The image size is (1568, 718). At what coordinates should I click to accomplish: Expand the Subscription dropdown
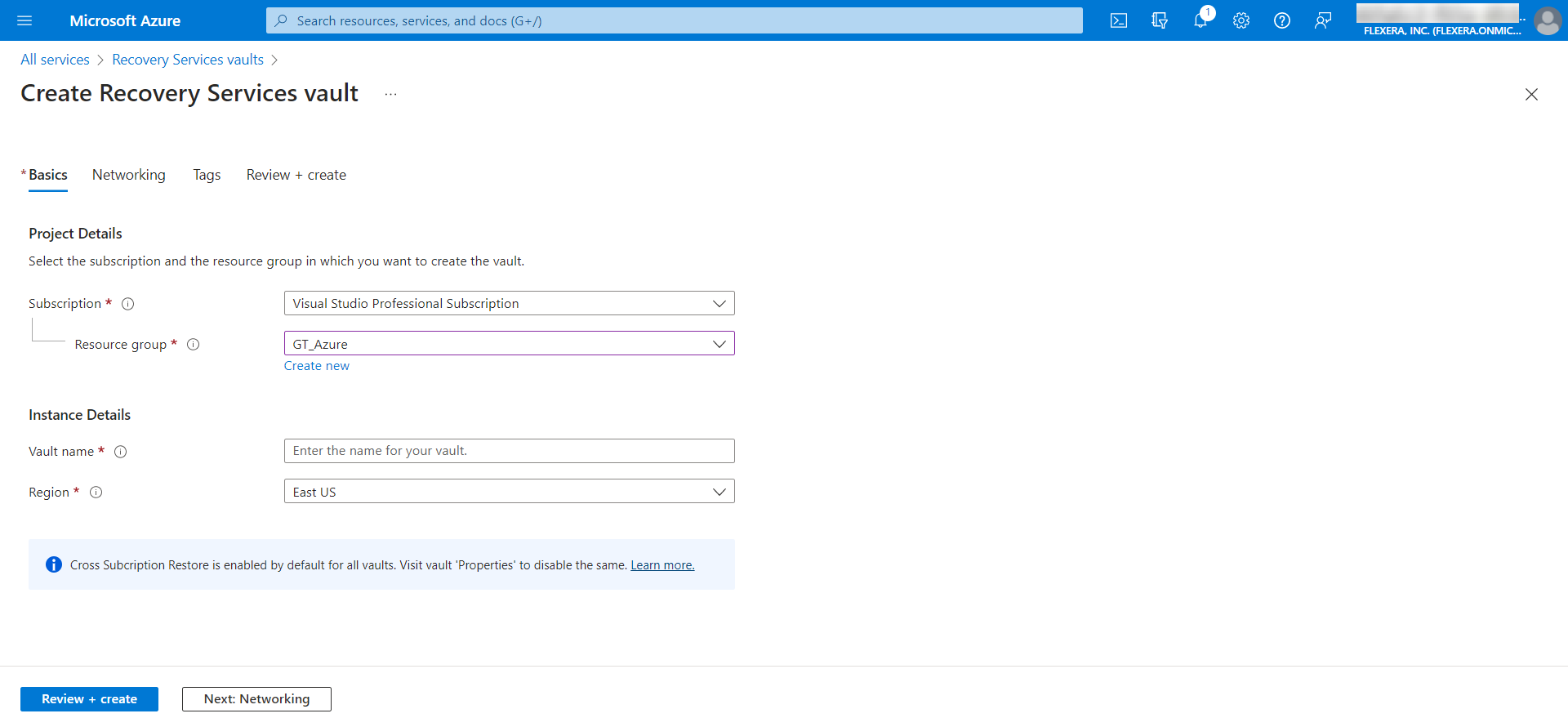click(x=509, y=303)
